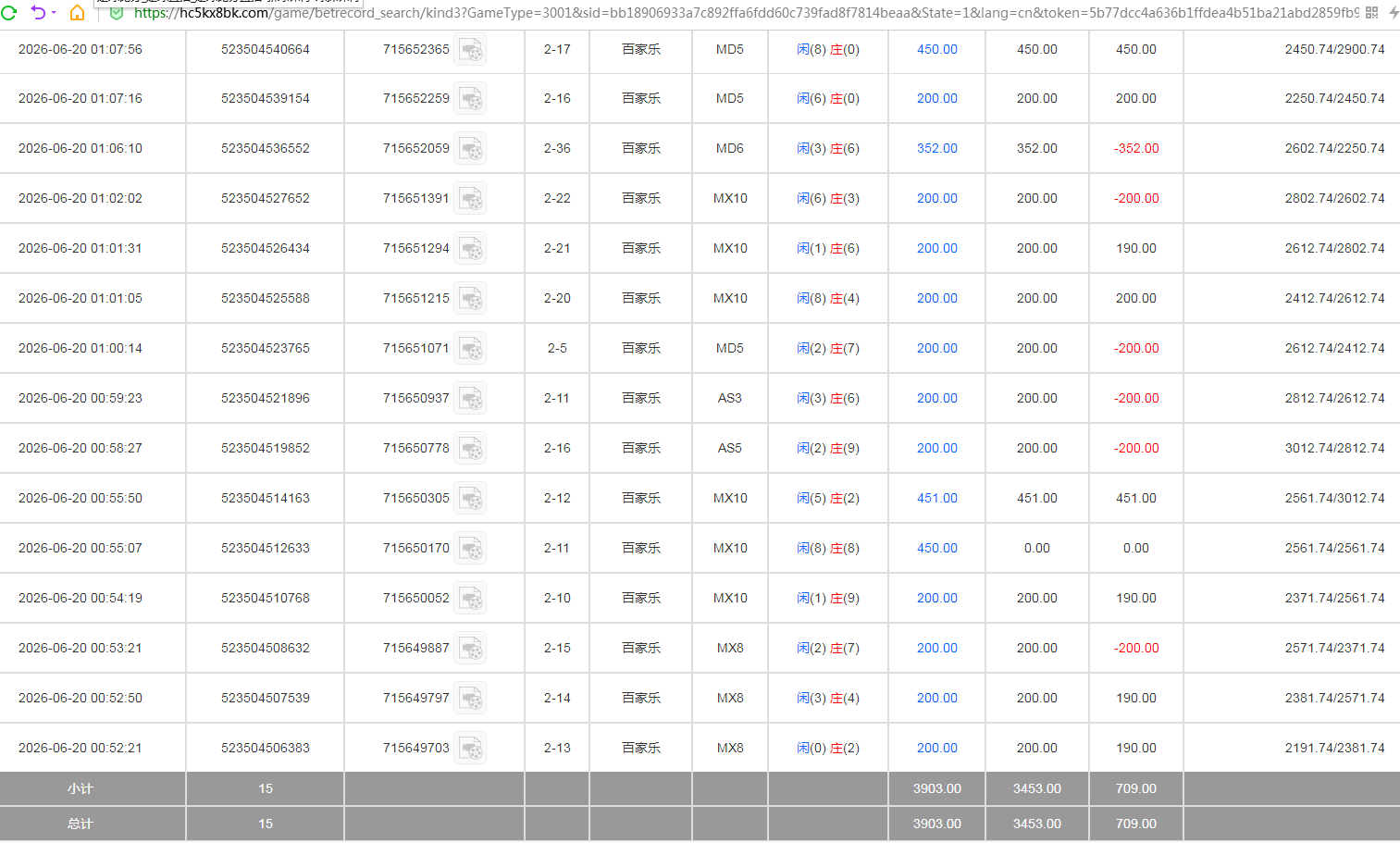
Task: Open replay video icon for game 715651294
Action: (471, 248)
